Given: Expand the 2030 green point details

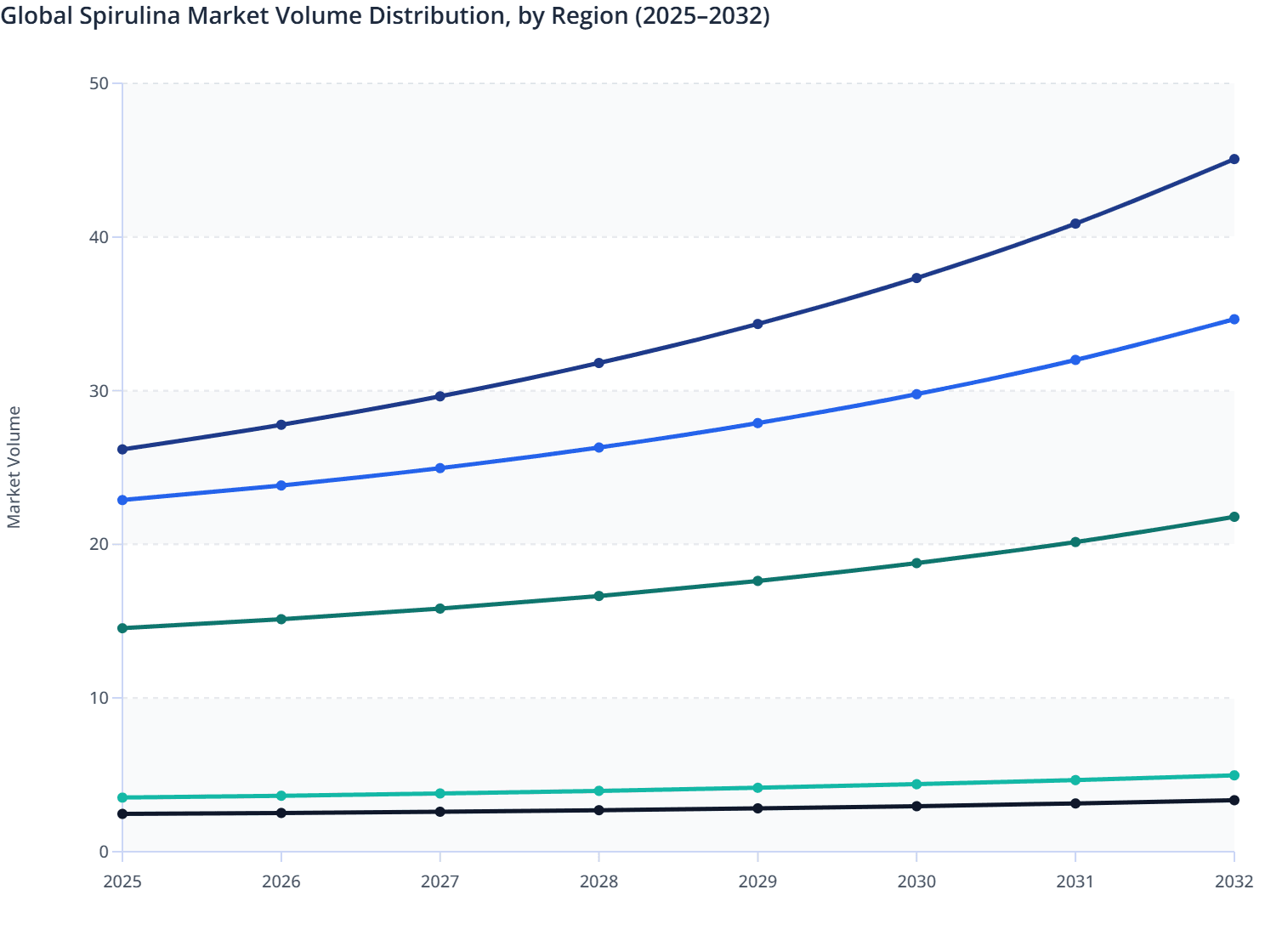Looking at the screenshot, I should click(916, 563).
